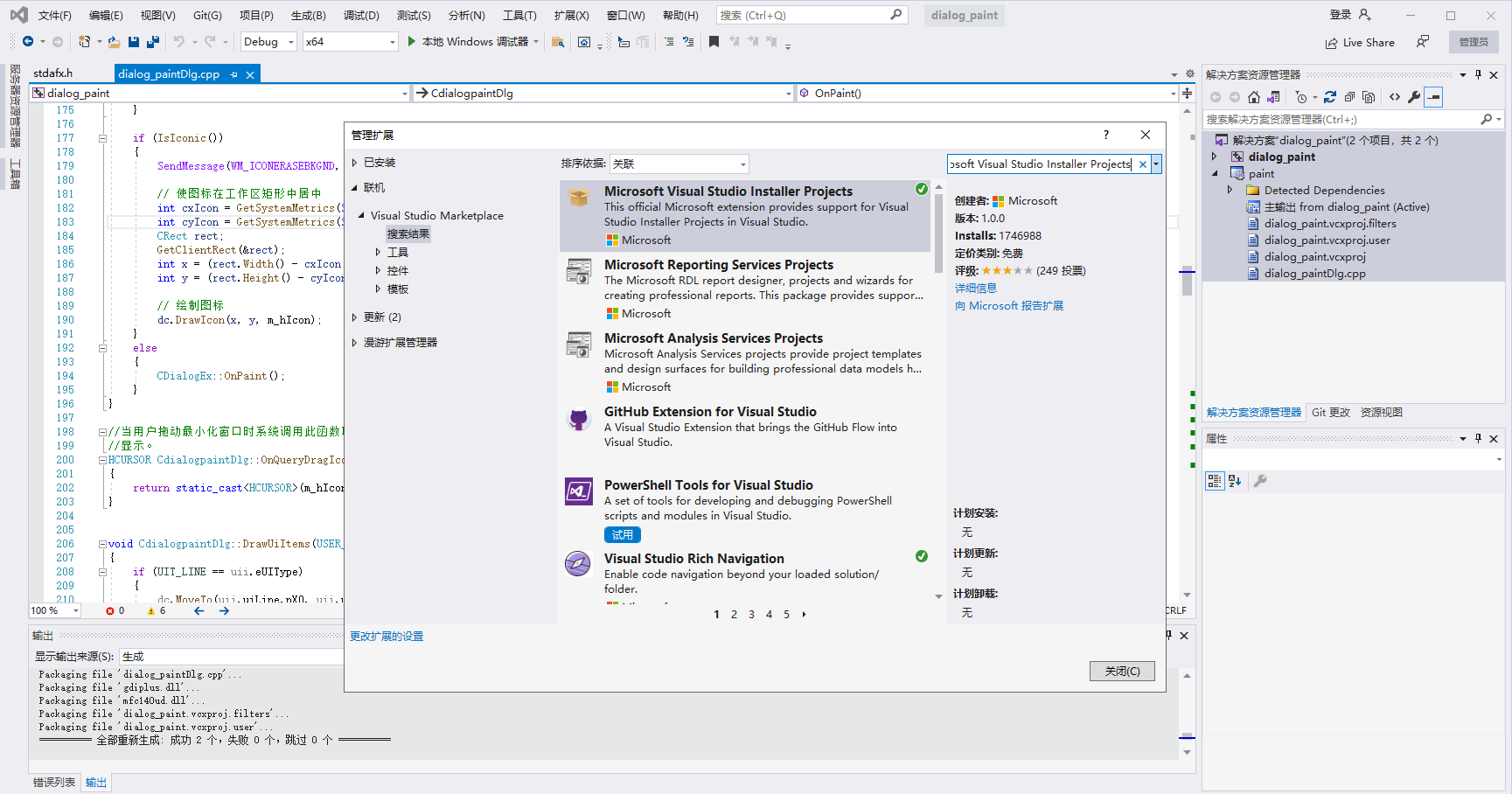This screenshot has height=794, width=1512.
Task: Toggle preview selected items in Solution Explorer
Action: pos(1433,97)
